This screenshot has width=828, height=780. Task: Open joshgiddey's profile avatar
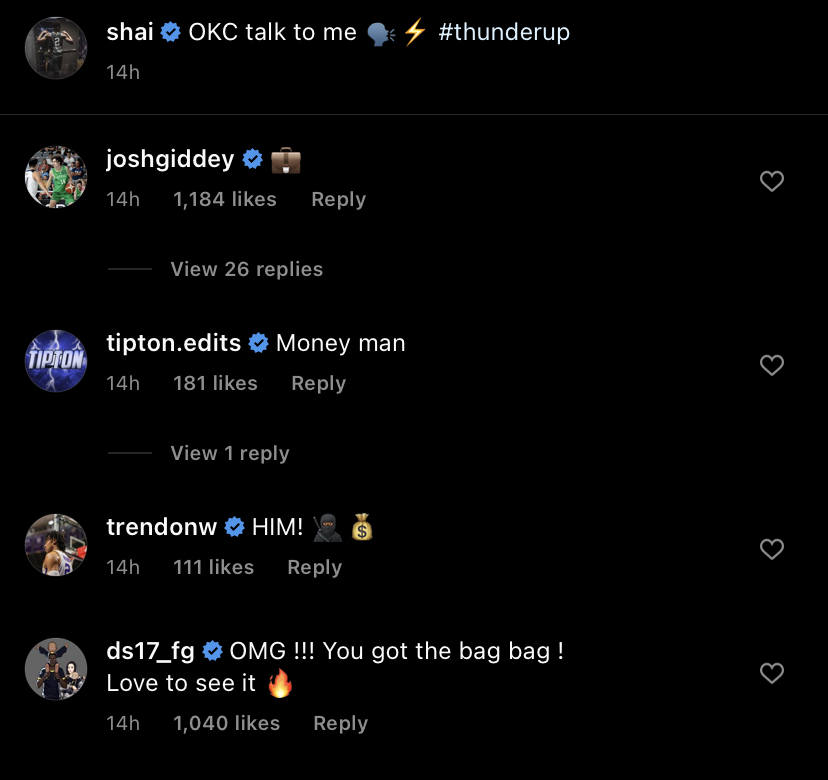pyautogui.click(x=56, y=177)
